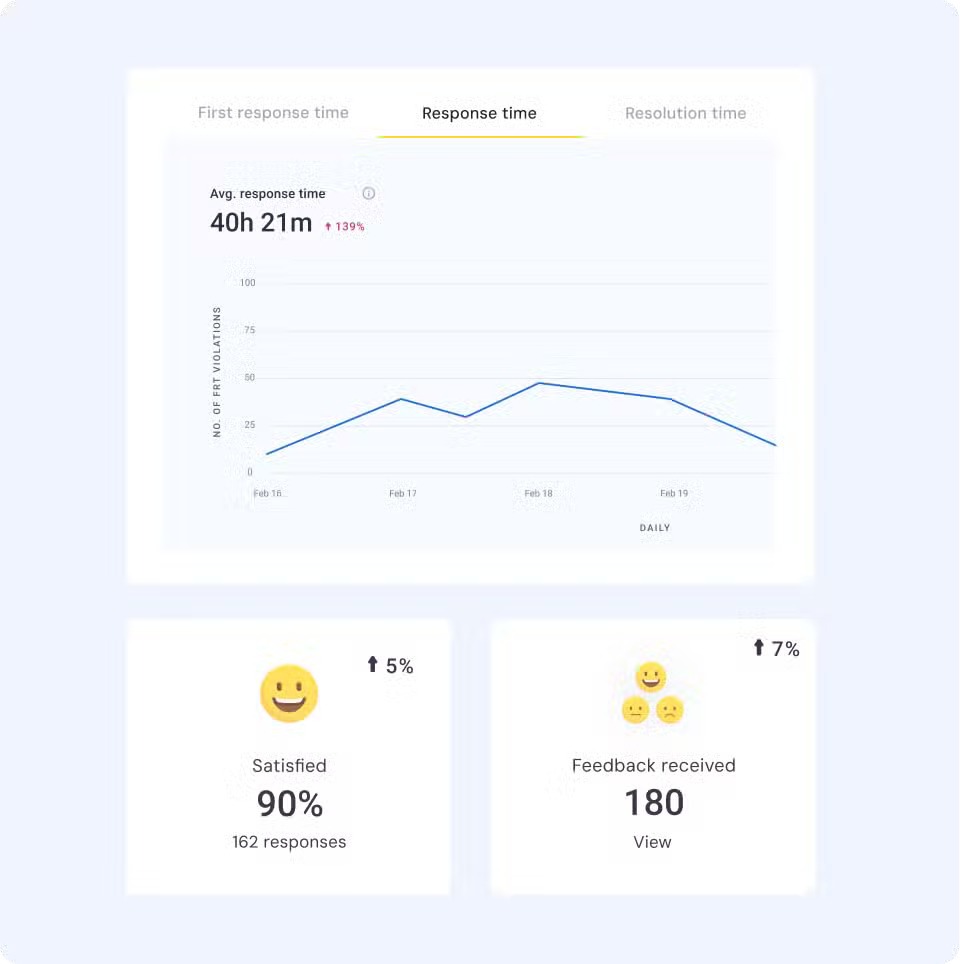Click the happy face in the feedback group
Image resolution: width=960 pixels, height=964 pixels.
click(654, 679)
